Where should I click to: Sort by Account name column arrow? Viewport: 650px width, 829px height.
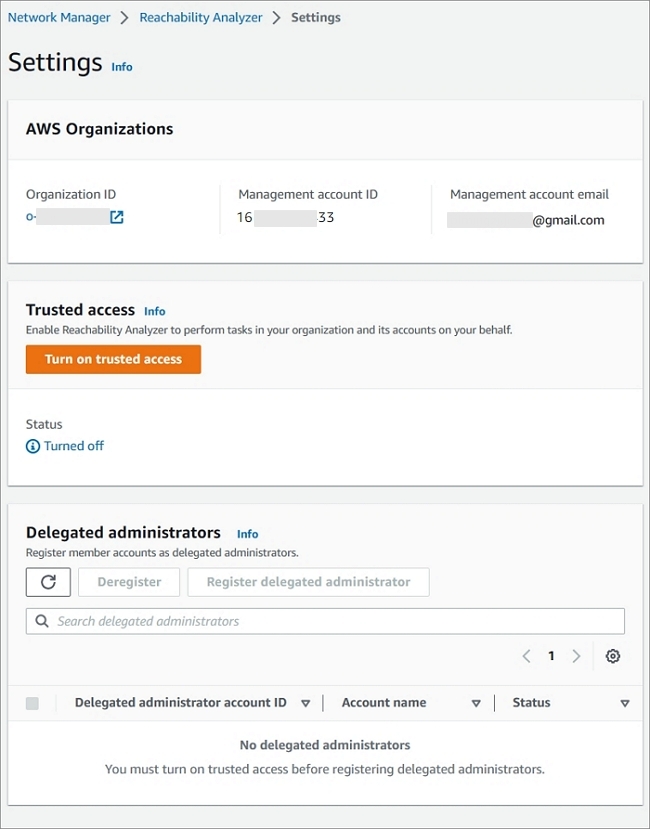476,704
